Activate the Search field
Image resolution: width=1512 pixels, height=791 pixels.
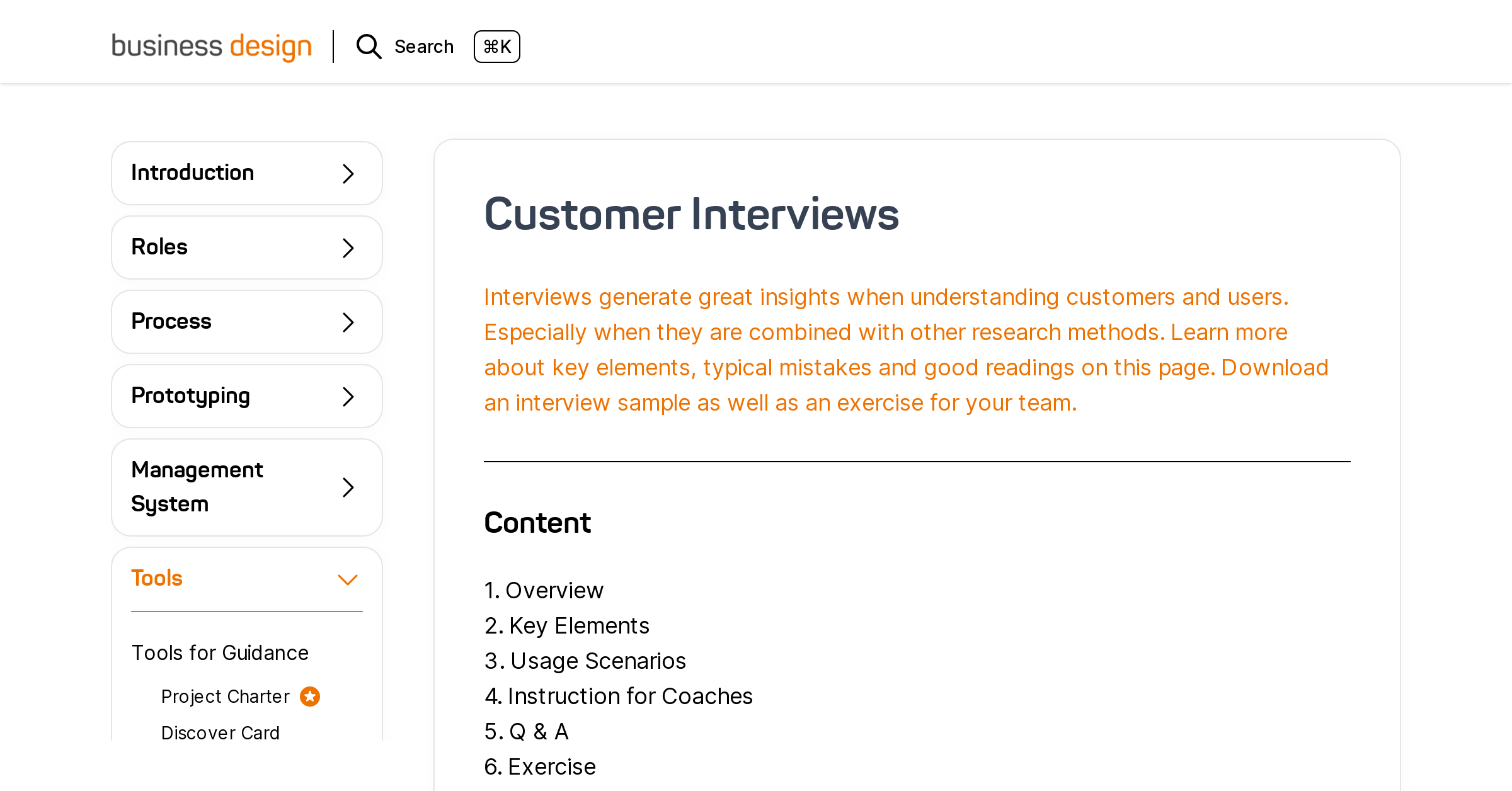[x=424, y=47]
